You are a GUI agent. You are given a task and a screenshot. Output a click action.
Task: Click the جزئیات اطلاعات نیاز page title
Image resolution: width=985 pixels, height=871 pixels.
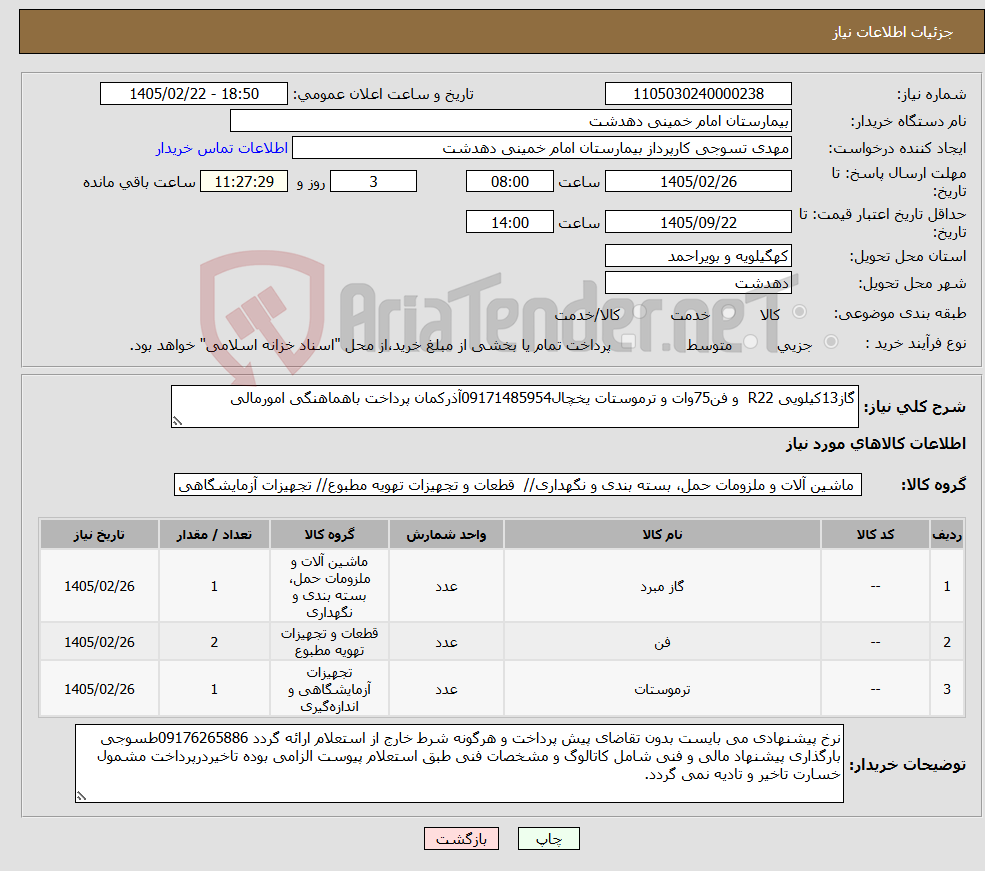point(893,32)
